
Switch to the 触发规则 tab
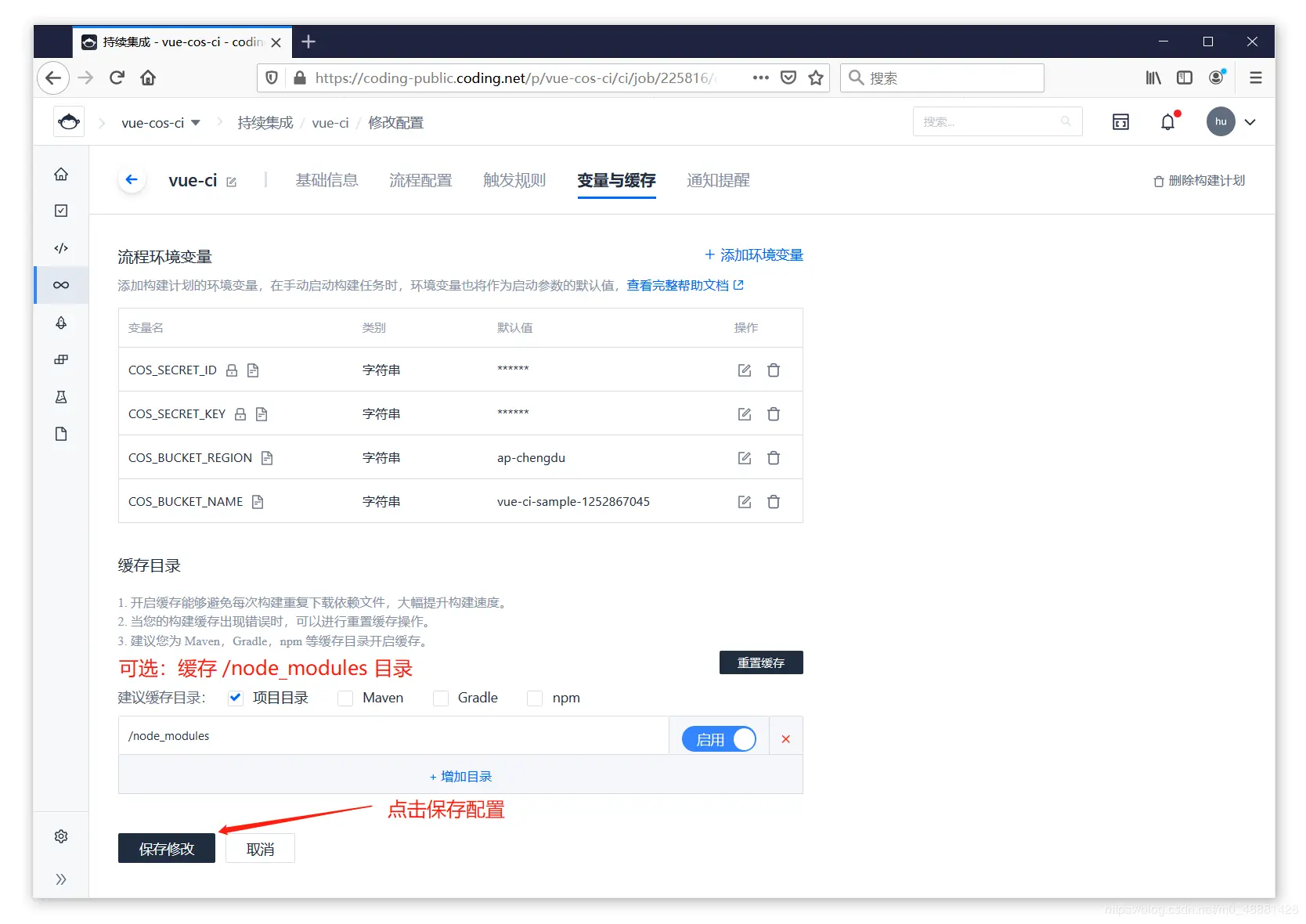514,180
